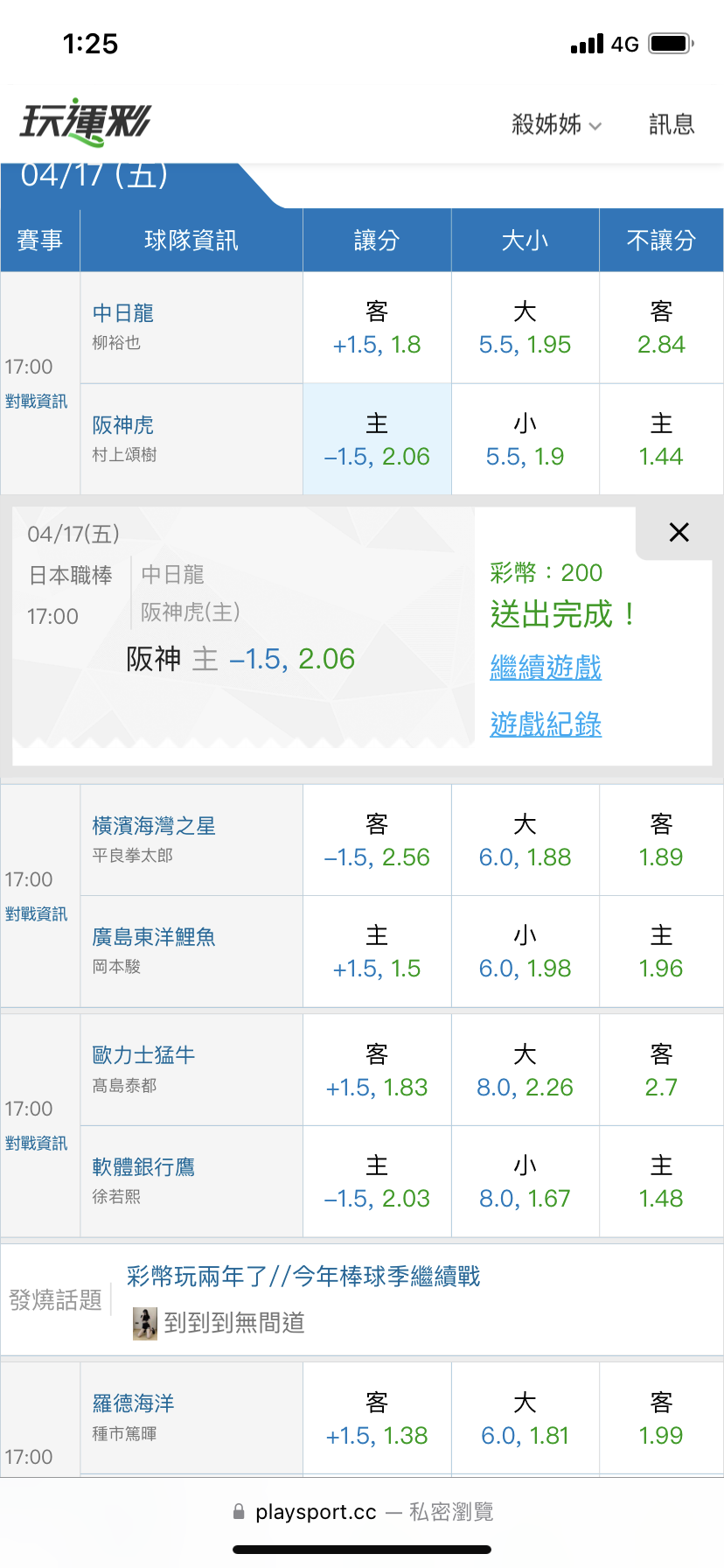The height and width of the screenshot is (1568, 724).
Task: Open the 廣島東洋鯉魚 team page
Action: coord(154,937)
